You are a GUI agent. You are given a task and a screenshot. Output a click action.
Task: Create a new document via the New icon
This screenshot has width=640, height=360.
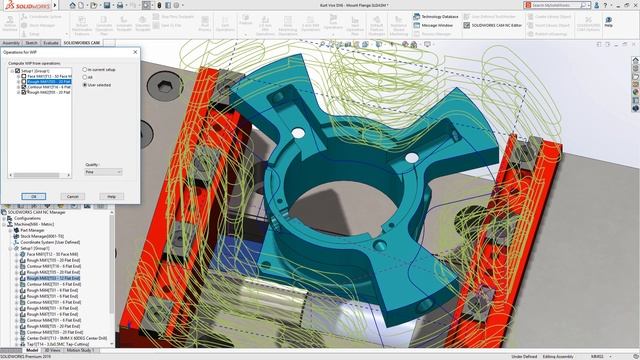(81, 5)
